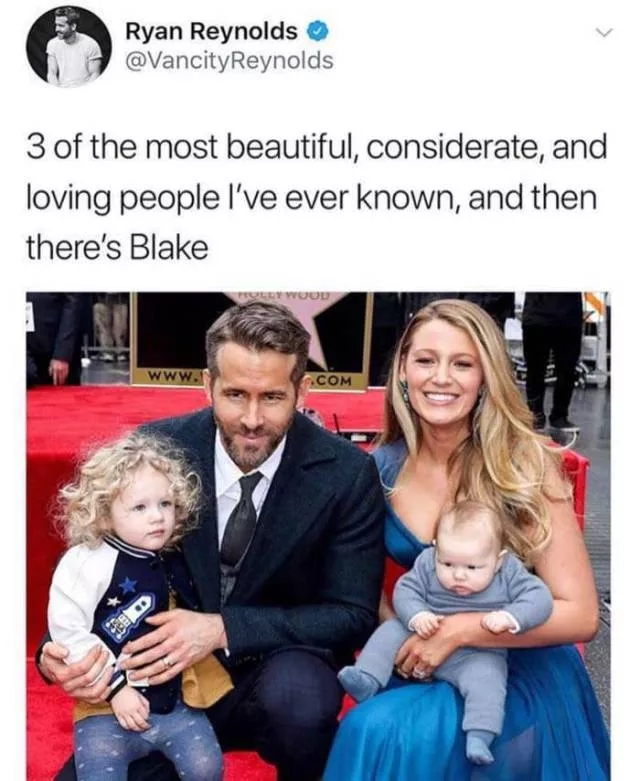Open the @VancityReynolds handle
The height and width of the screenshot is (781, 640).
(x=229, y=61)
